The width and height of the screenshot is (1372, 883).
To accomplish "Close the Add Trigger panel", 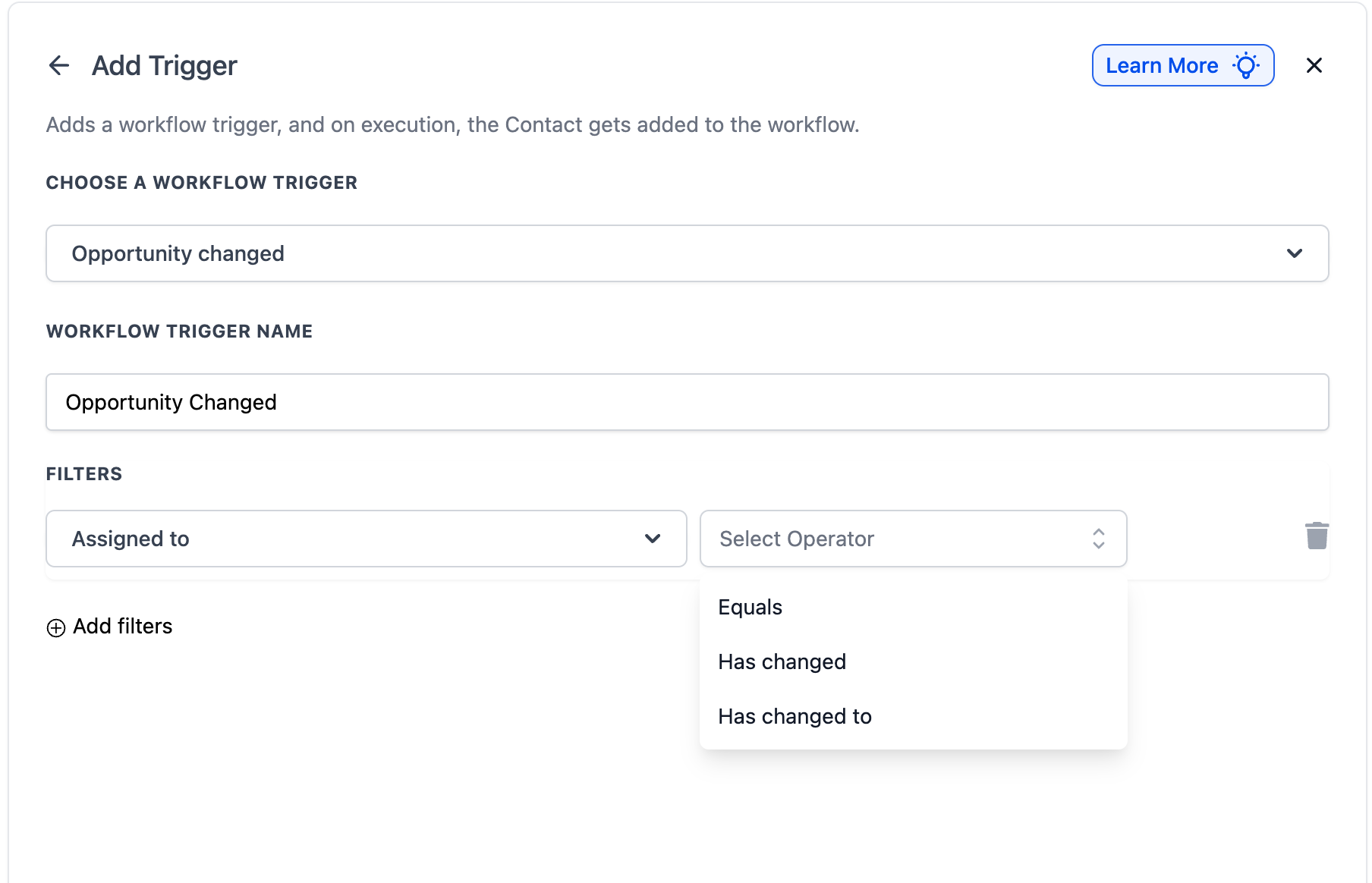I will coord(1314,66).
